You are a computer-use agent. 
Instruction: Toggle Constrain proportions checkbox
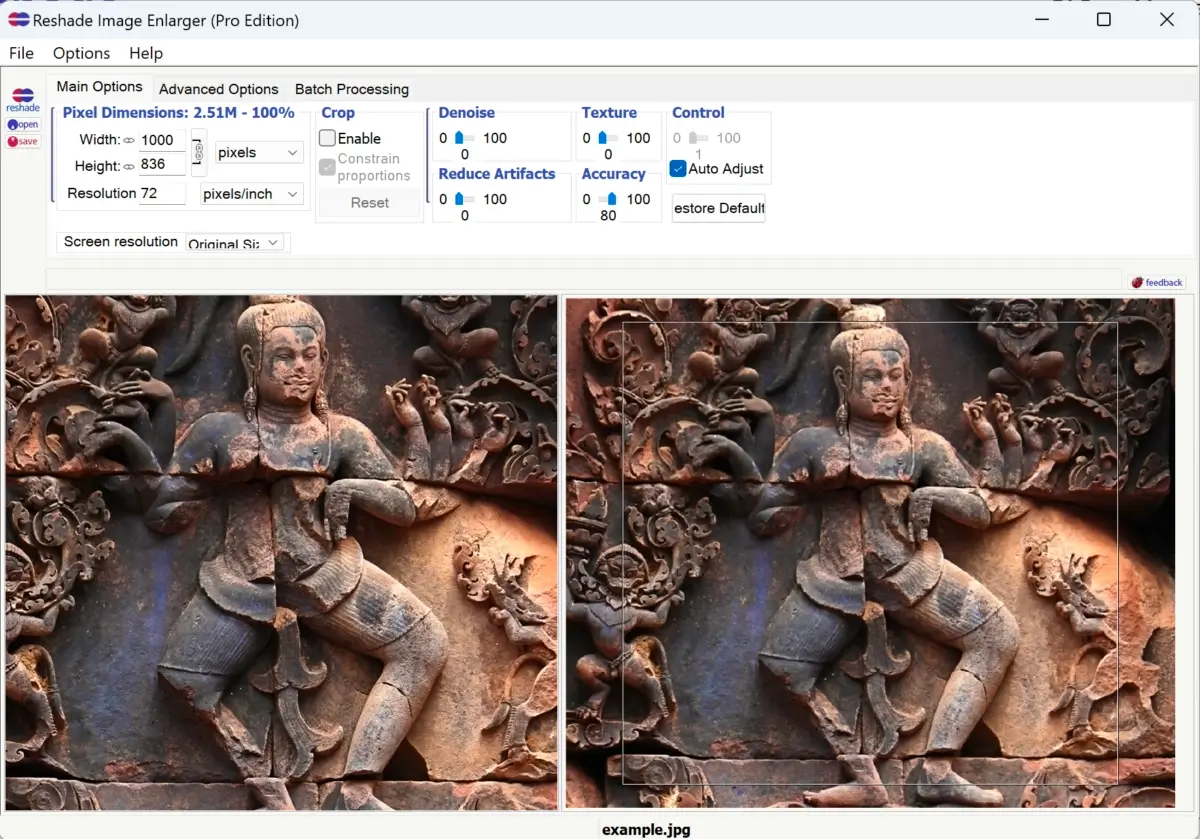[x=327, y=167]
